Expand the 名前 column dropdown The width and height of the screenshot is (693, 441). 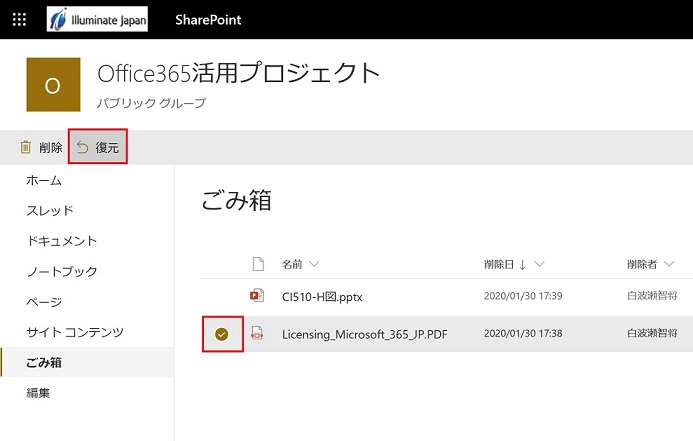click(x=314, y=264)
